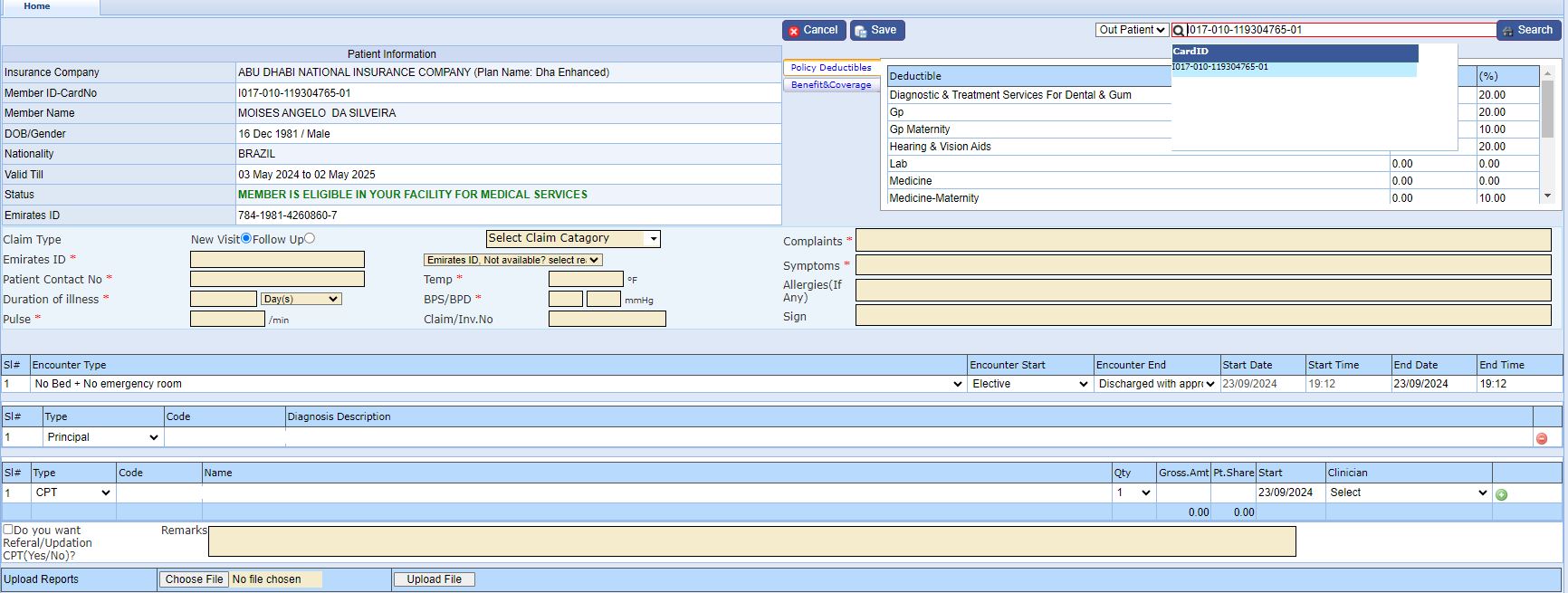Click the red remove diagnosis row icon

point(1541,439)
